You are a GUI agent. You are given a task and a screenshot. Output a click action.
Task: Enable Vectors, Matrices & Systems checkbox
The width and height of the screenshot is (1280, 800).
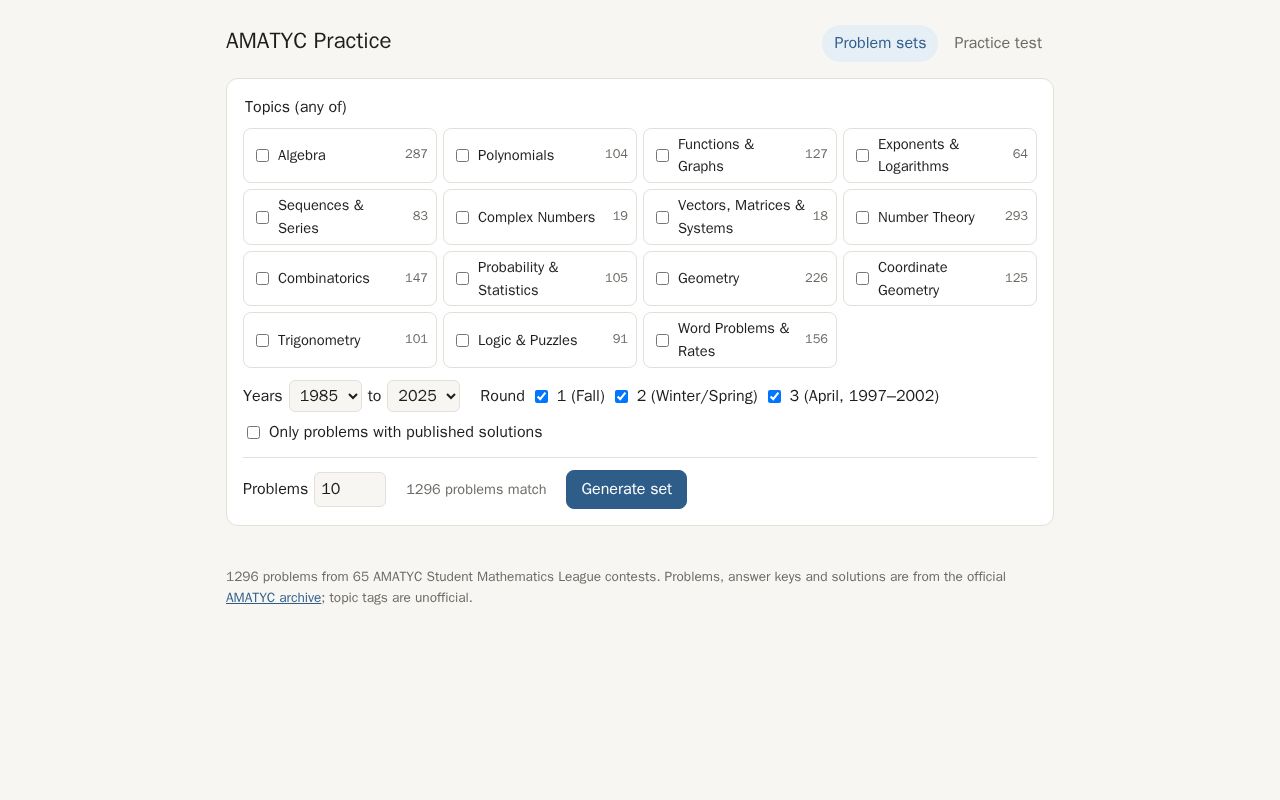click(x=662, y=217)
